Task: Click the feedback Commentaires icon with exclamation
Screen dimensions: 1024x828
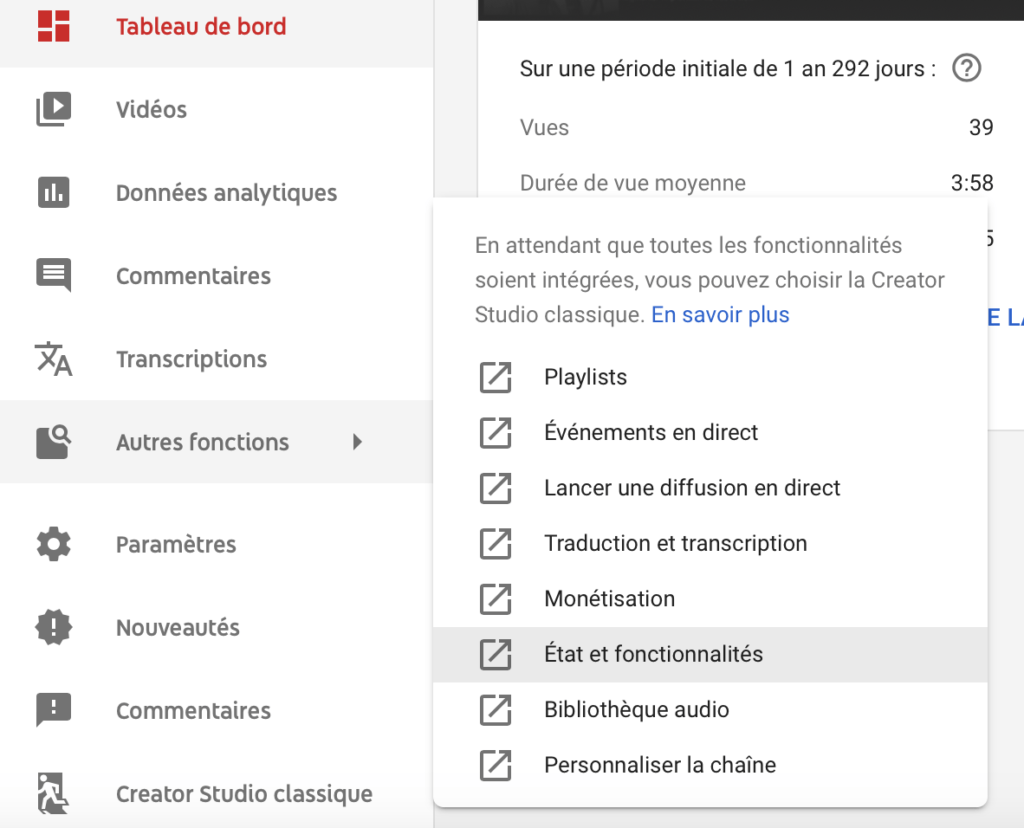Action: [x=54, y=710]
